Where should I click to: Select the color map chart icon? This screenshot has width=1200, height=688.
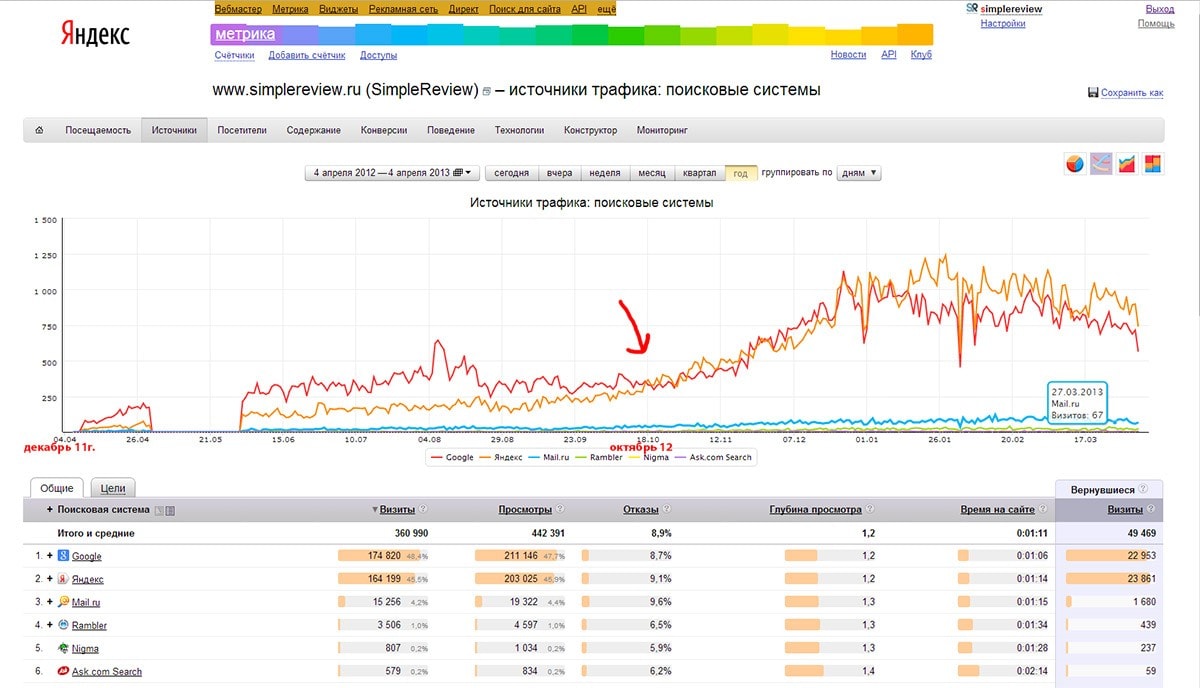(1153, 163)
